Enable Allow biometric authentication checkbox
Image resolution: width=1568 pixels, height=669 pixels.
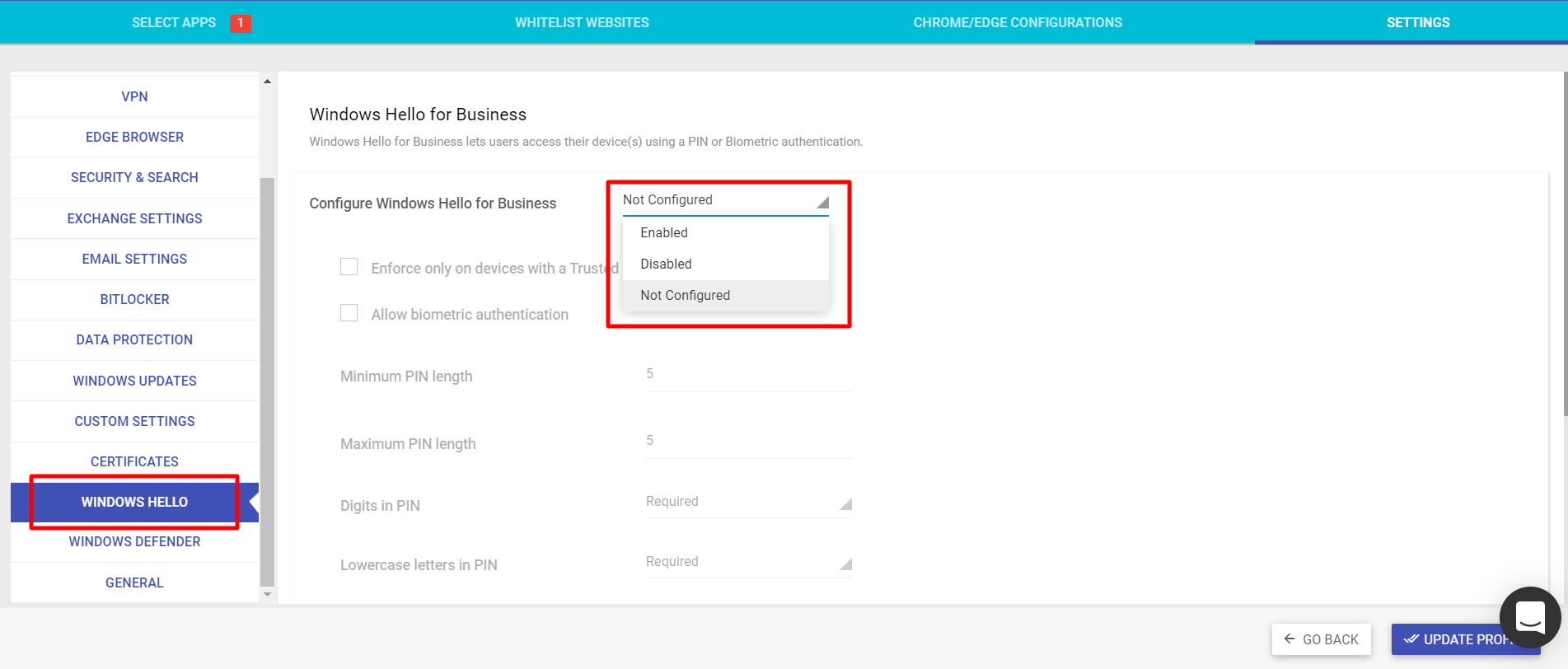coord(349,313)
